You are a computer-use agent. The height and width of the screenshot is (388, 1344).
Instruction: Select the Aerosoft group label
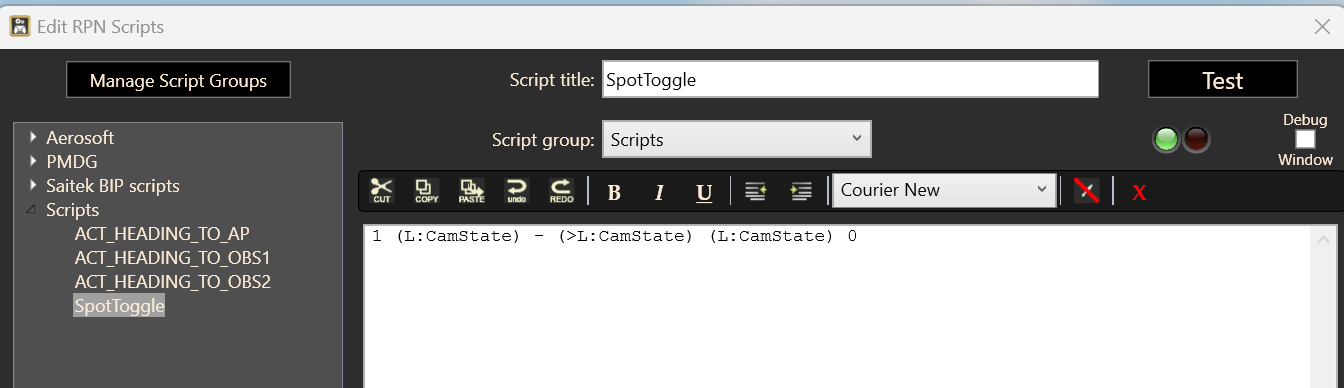click(x=80, y=138)
